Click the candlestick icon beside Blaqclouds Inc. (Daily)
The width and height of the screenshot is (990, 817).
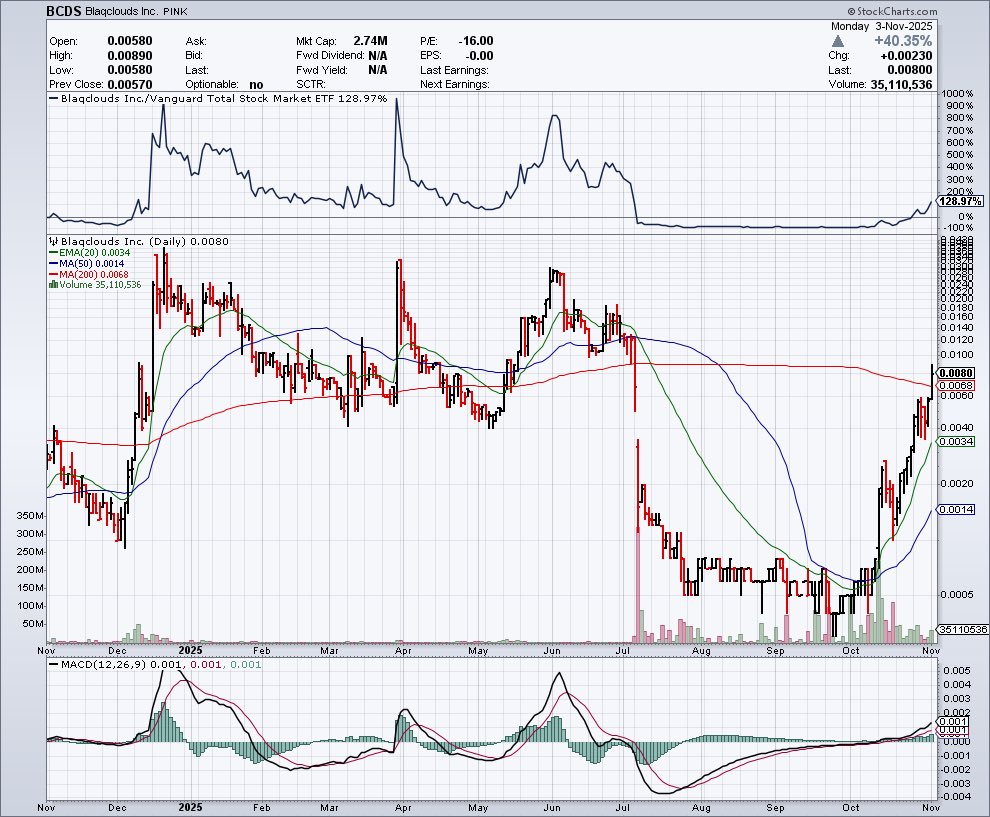coord(54,241)
